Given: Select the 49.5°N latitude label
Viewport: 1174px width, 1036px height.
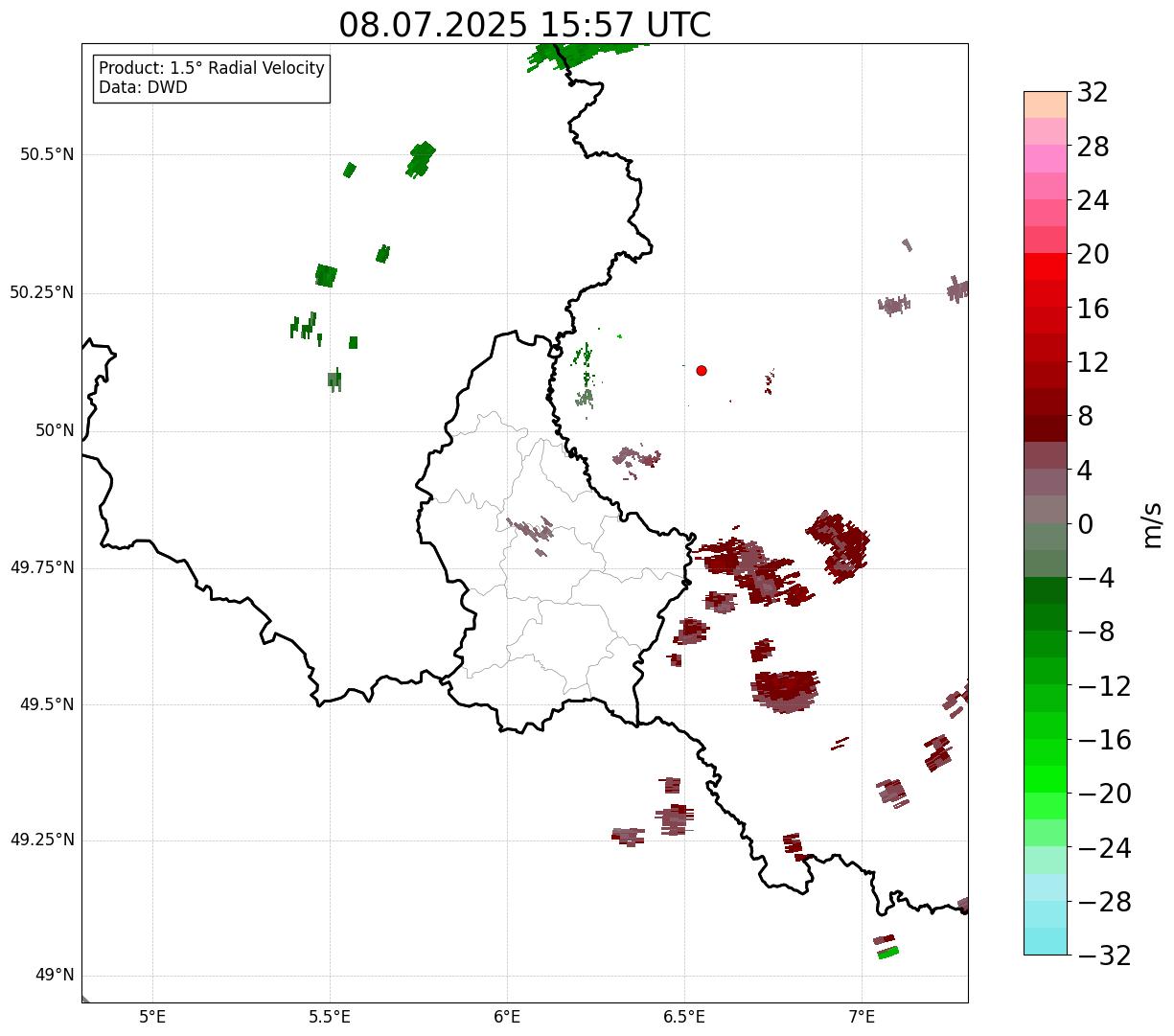Looking at the screenshot, I should (47, 704).
